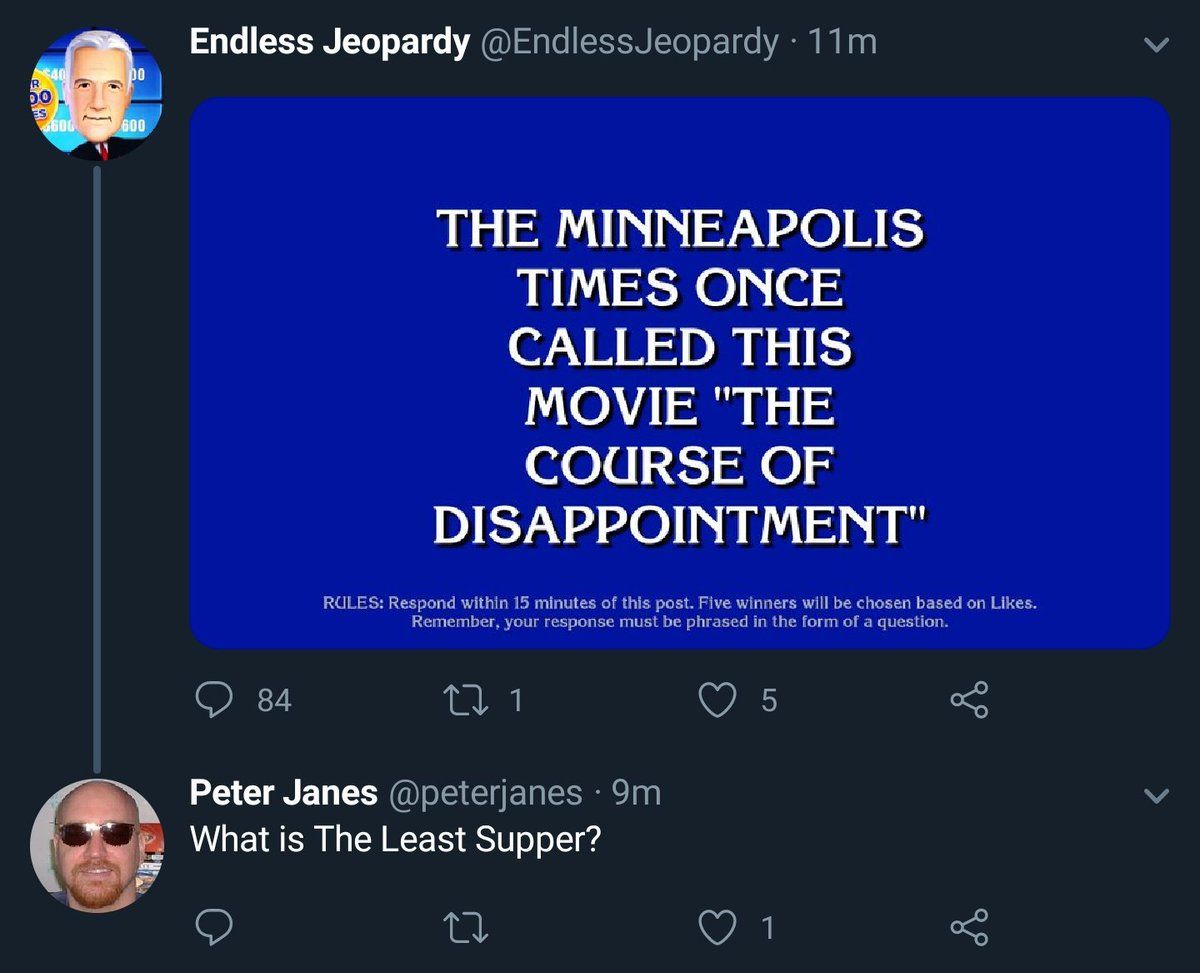
Task: Open the reply text 'What is The Least Supper?'
Action: tap(396, 838)
